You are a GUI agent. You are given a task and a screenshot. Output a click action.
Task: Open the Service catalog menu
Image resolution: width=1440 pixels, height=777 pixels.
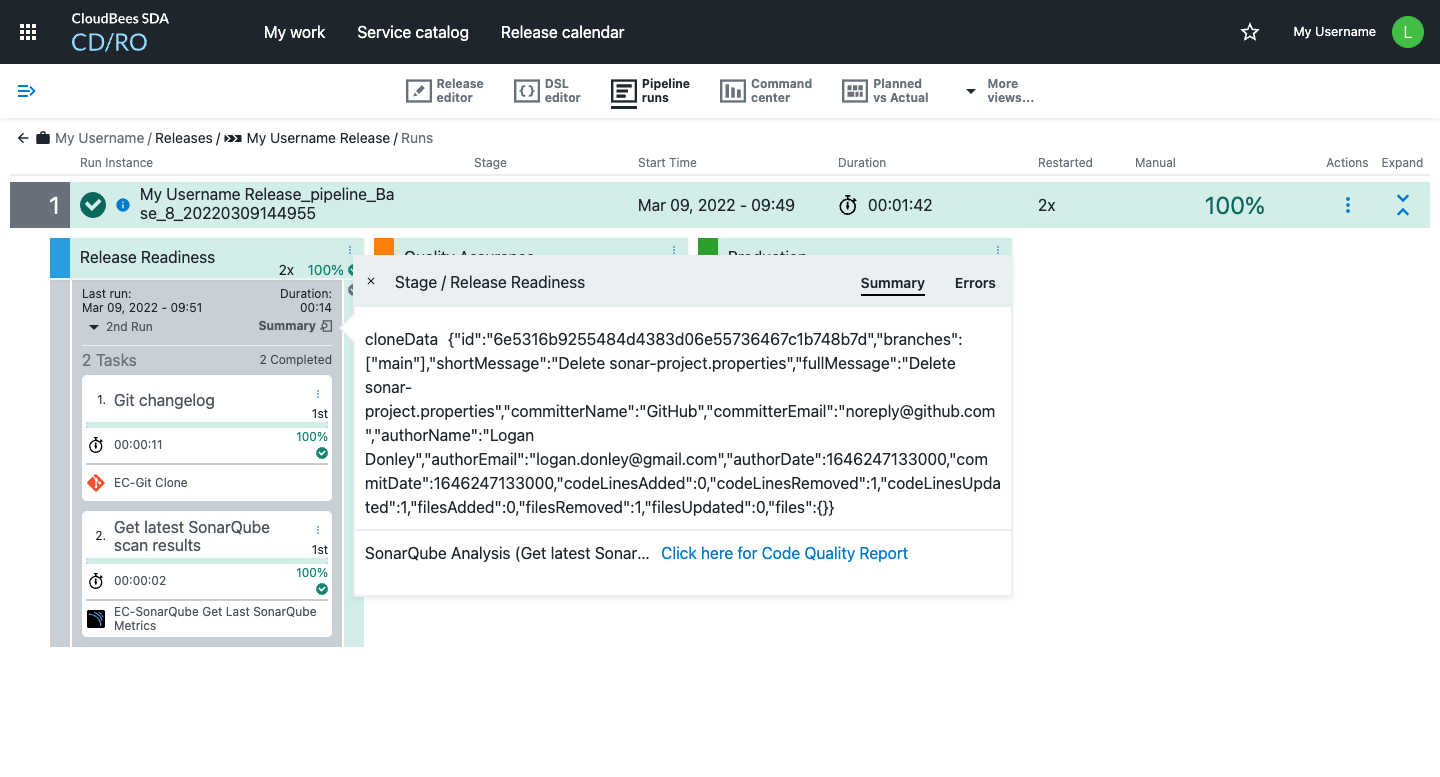[x=413, y=31]
